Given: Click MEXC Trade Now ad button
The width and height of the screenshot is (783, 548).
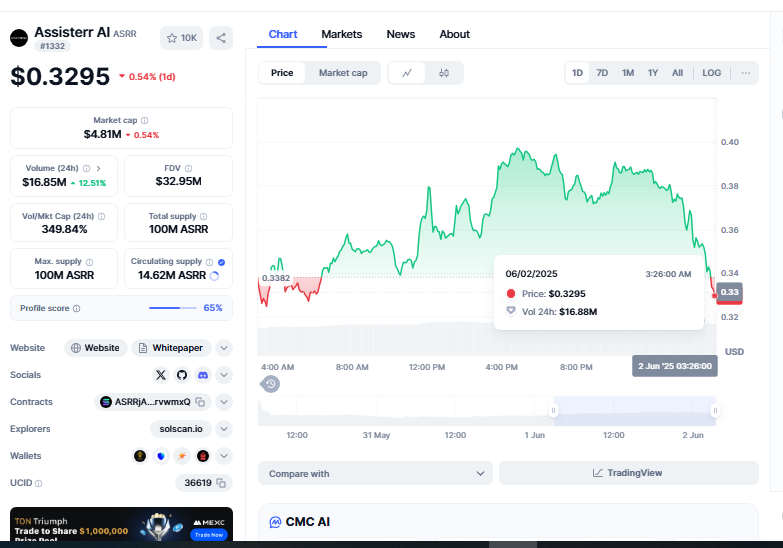Looking at the screenshot, I should (x=209, y=535).
